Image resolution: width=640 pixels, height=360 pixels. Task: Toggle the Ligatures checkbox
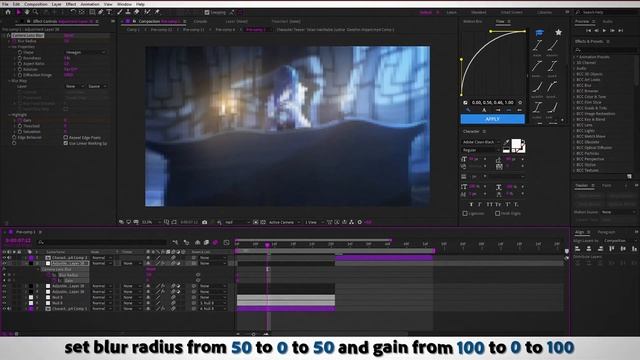tap(465, 213)
